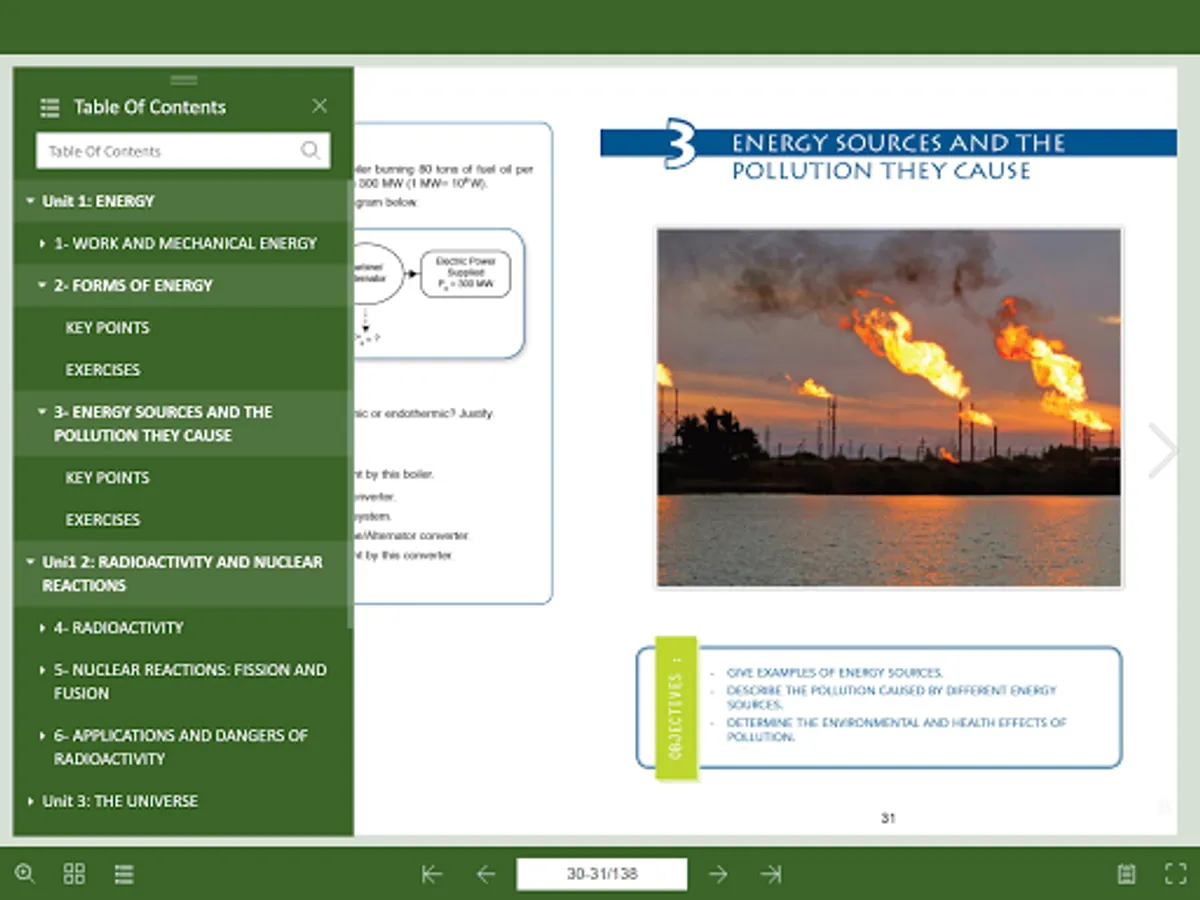The image size is (1200, 900).
Task: Close the Table Of Contents panel
Action: tap(319, 106)
